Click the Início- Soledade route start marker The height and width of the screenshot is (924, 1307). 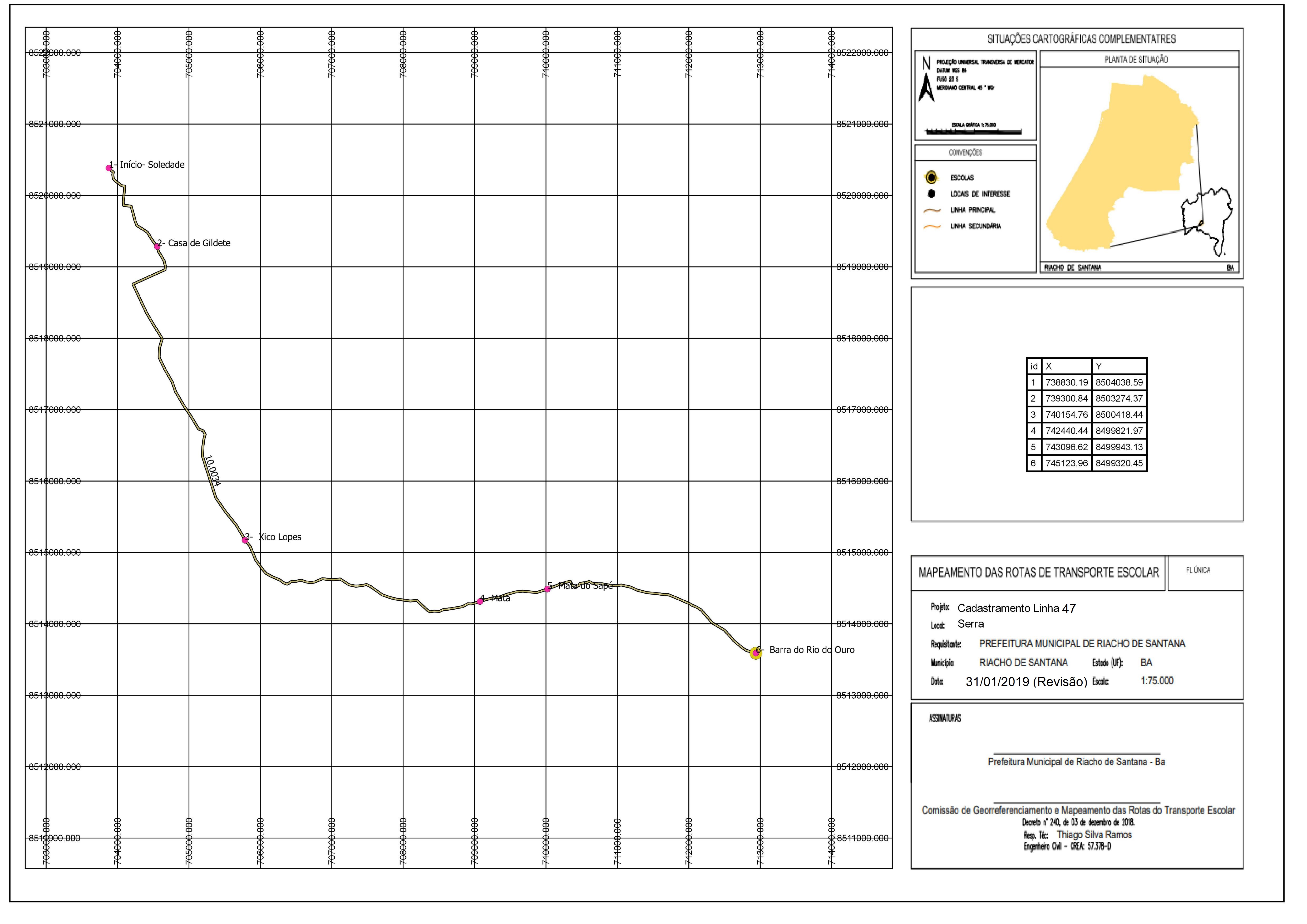coord(109,168)
